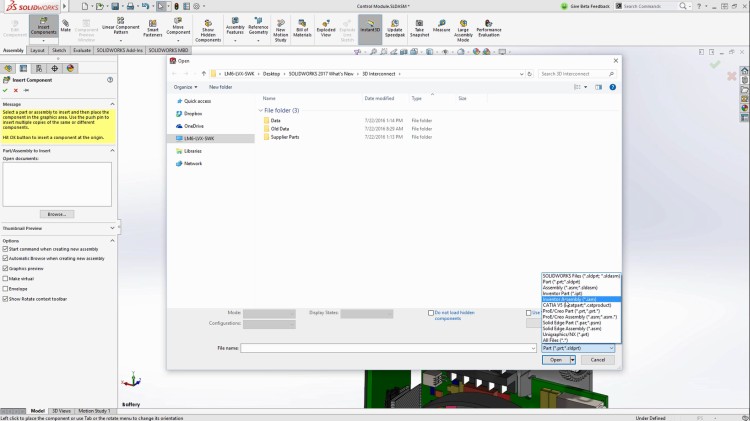Collapse the File folder (3) group
Viewport: 750px width, 421px height.
click(x=261, y=111)
